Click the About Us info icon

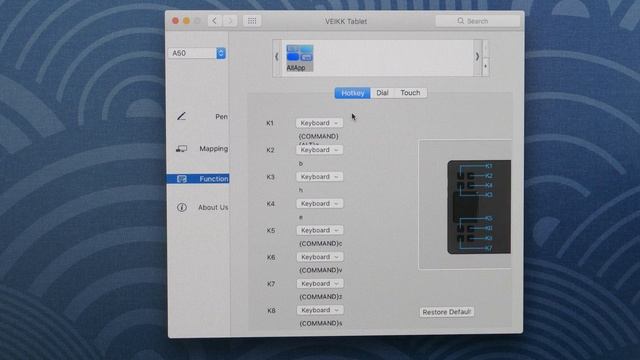pos(182,207)
